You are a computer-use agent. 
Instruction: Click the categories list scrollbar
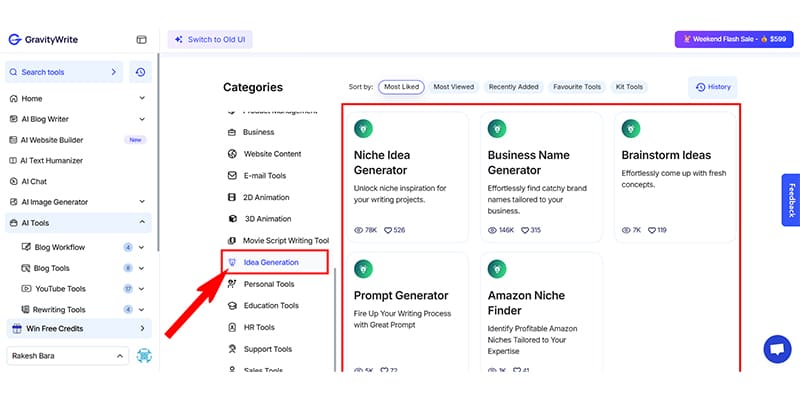tap(335, 320)
